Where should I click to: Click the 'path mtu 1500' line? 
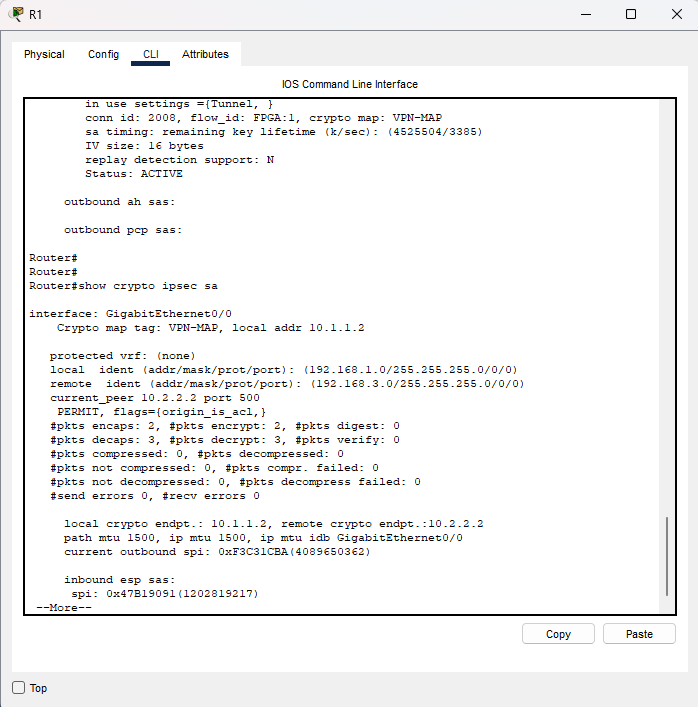(263, 537)
